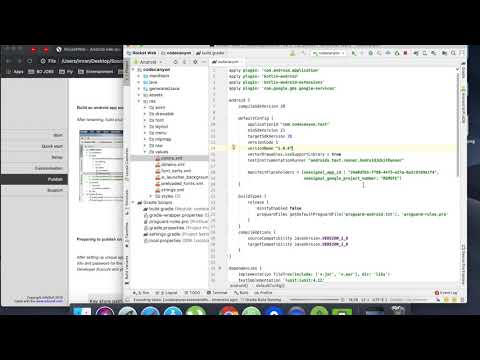The image size is (480, 360).
Task: Click the Debug bug toolbar icon
Action: 371,53
